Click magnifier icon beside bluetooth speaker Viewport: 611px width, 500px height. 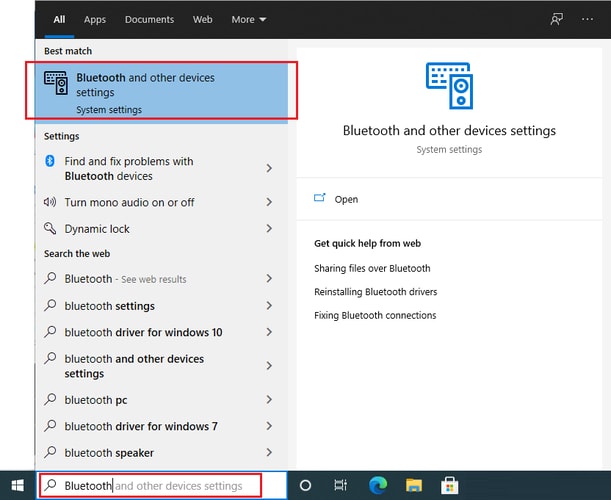point(50,452)
